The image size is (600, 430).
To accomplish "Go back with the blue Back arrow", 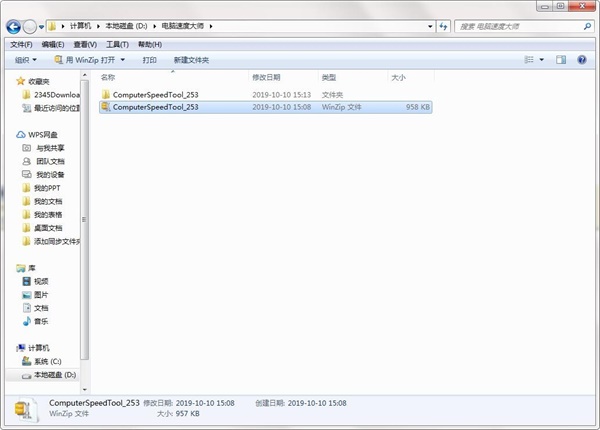I will tap(13, 27).
